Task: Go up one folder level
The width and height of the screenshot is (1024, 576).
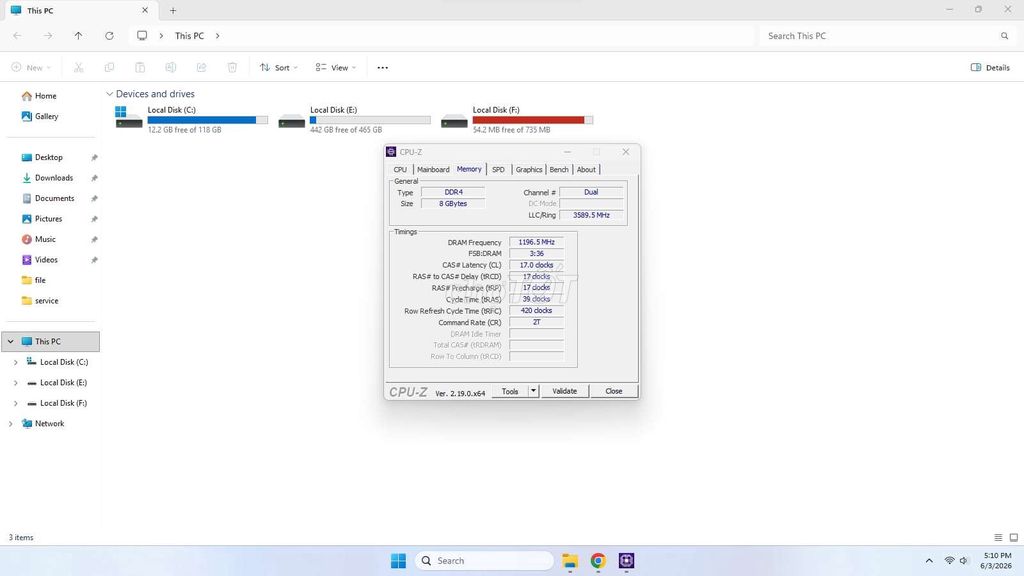Action: [x=78, y=36]
